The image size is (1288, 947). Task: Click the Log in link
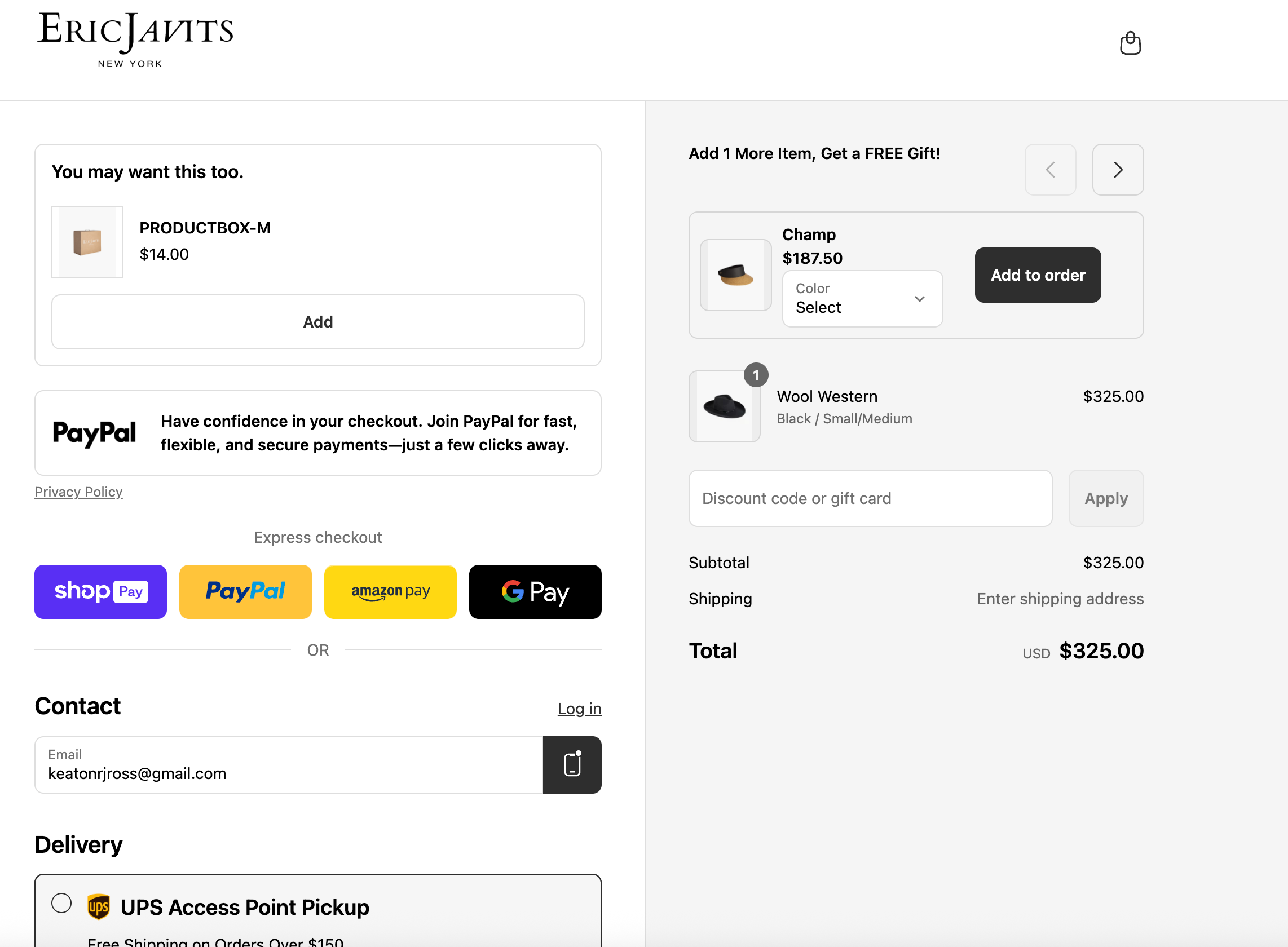tap(579, 709)
